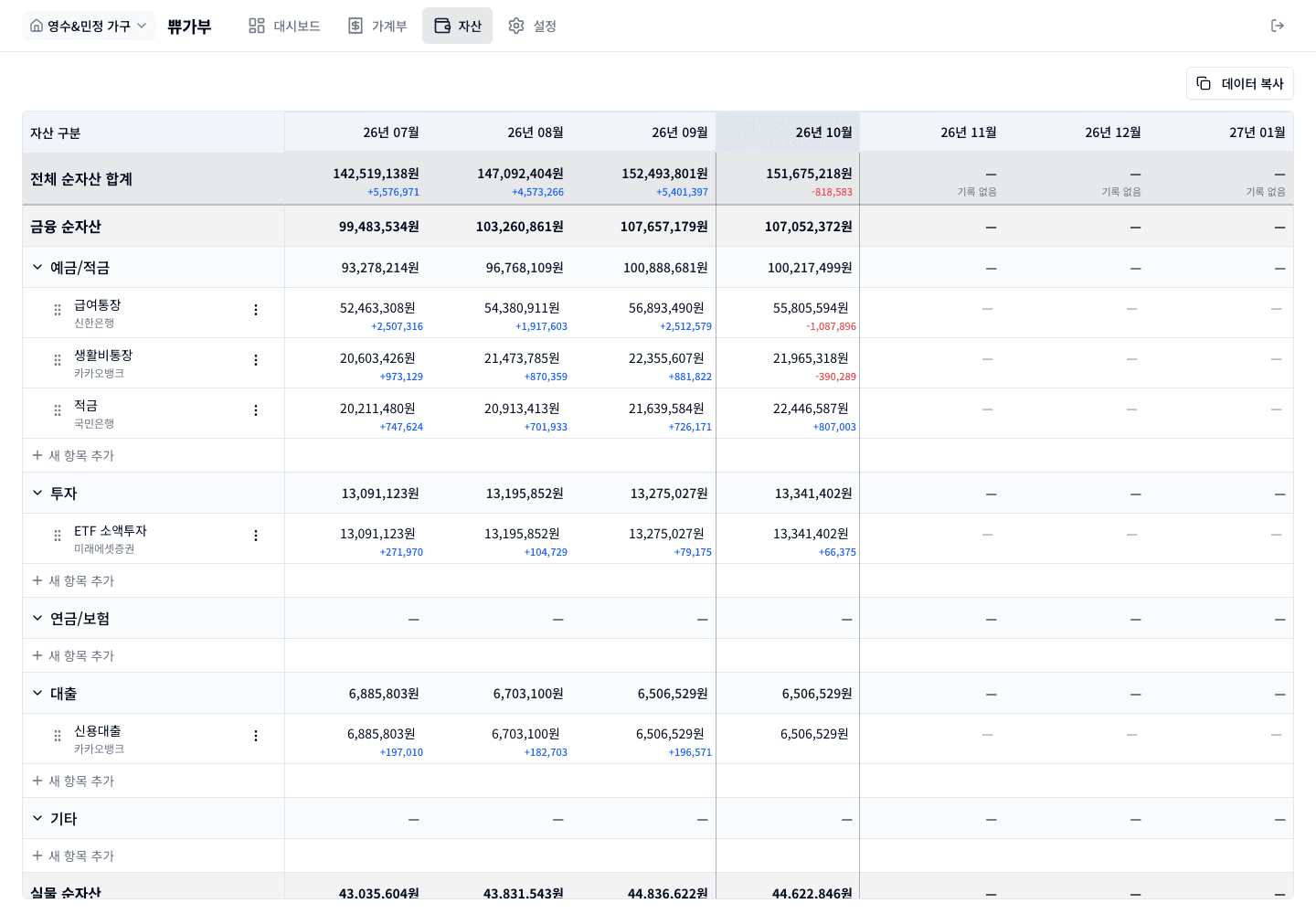Click the drag handle of 급여통장
Viewport: 1316px width, 914px height.
58,310
